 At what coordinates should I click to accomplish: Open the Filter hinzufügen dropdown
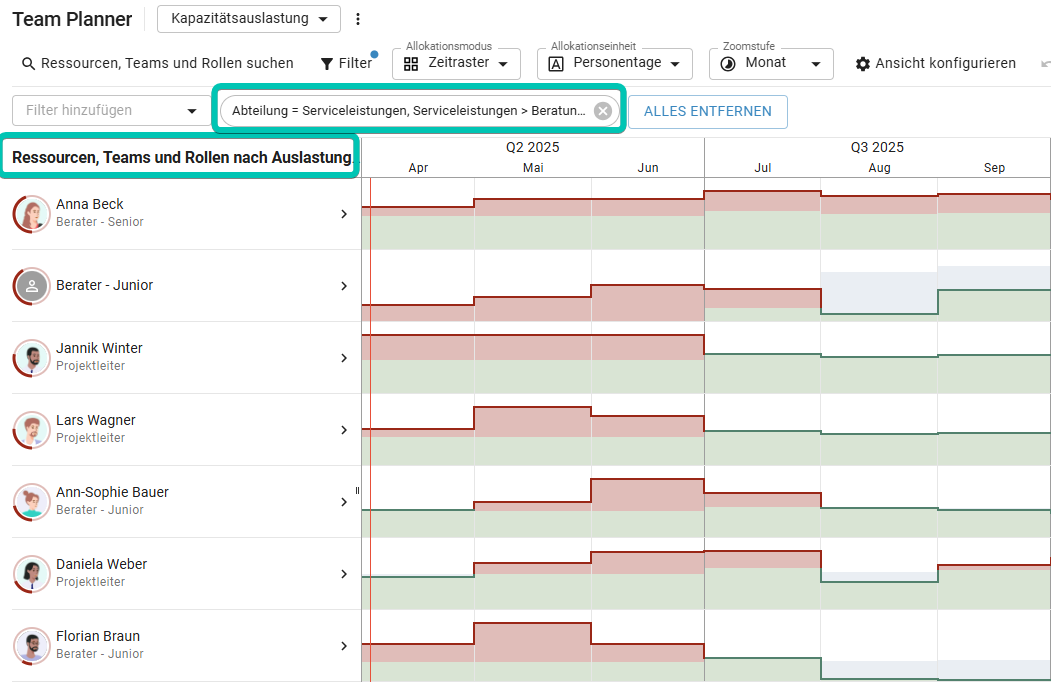point(112,111)
